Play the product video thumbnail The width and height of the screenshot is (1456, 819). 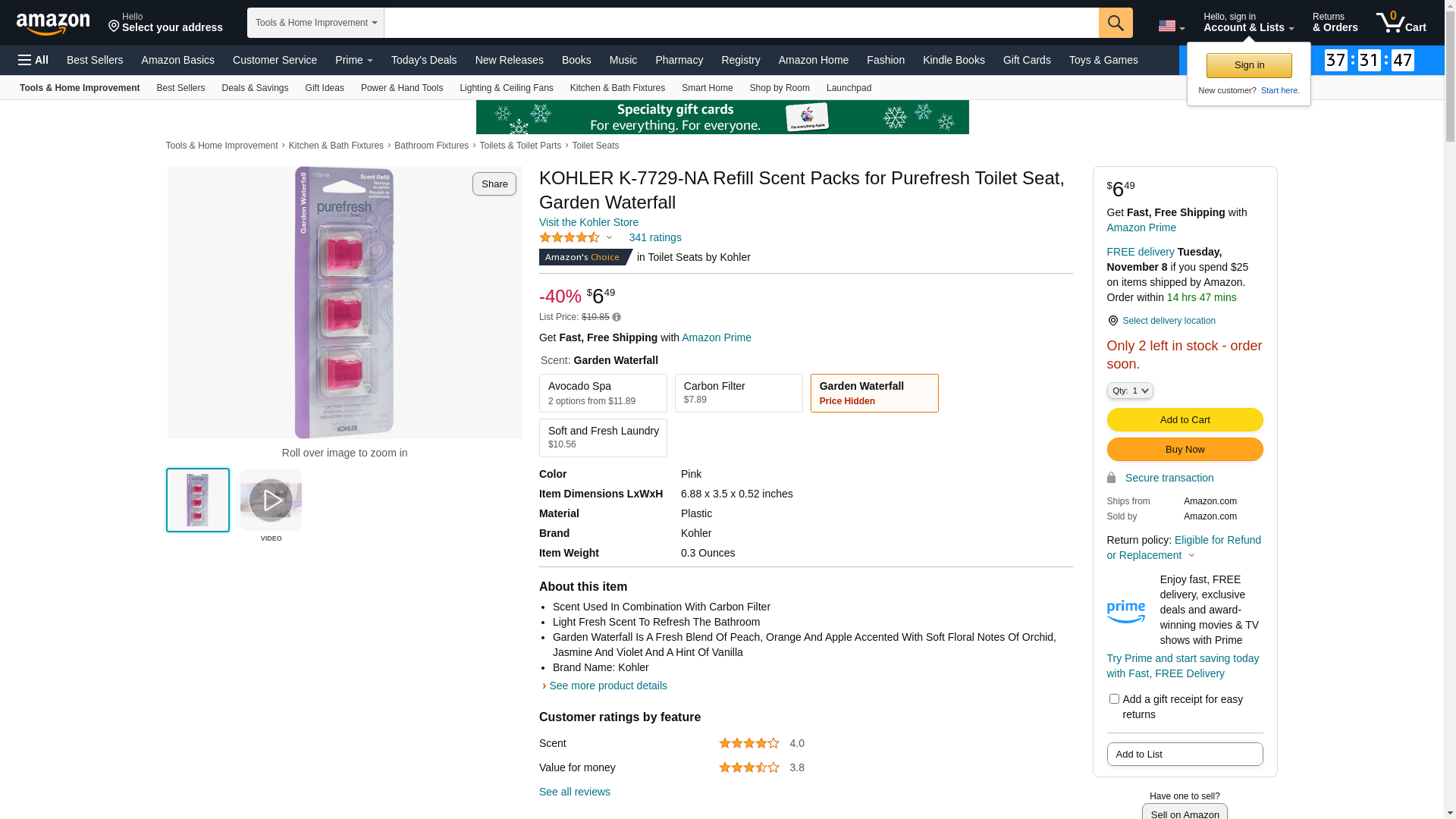pyautogui.click(x=271, y=500)
